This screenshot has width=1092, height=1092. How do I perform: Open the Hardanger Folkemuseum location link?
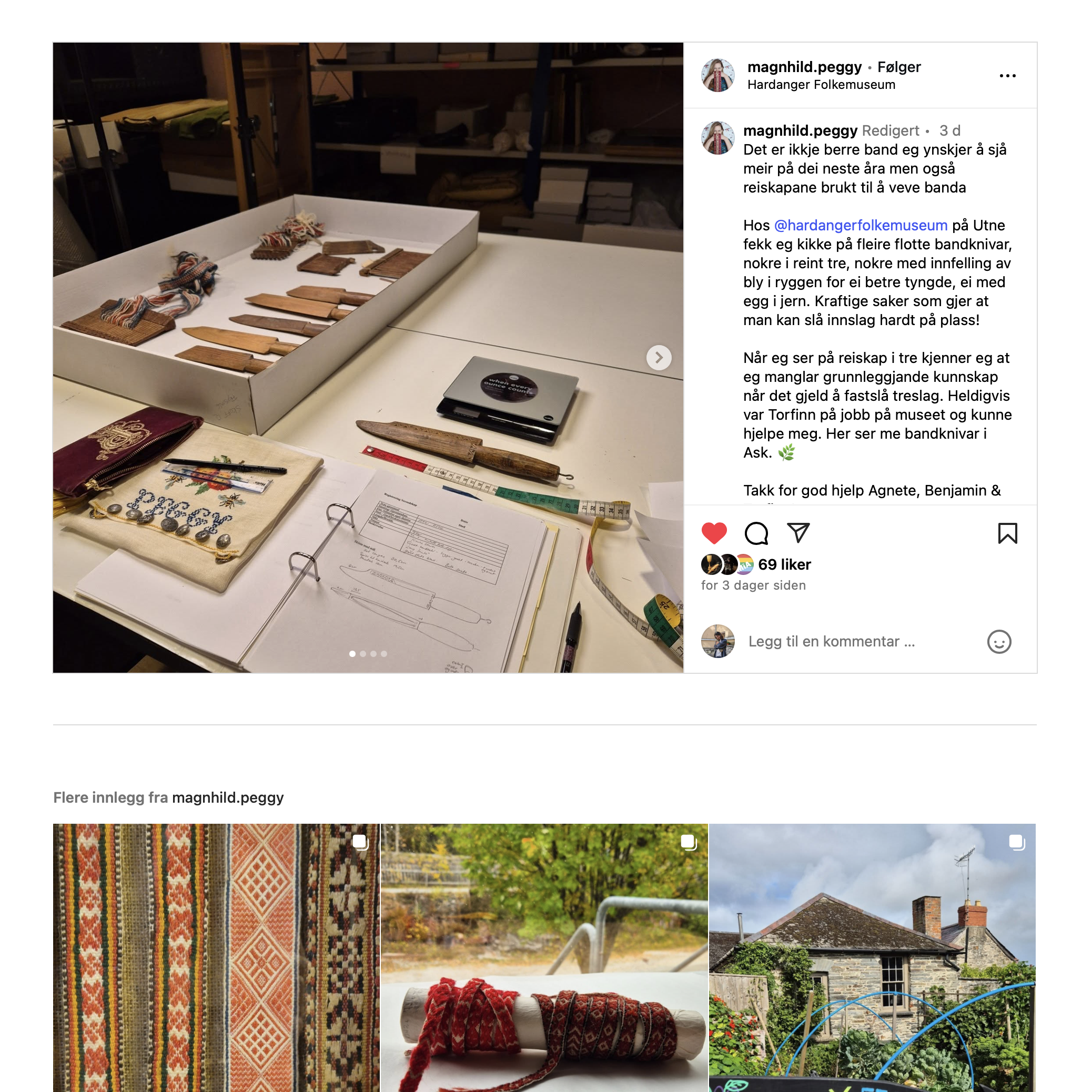coord(821,85)
